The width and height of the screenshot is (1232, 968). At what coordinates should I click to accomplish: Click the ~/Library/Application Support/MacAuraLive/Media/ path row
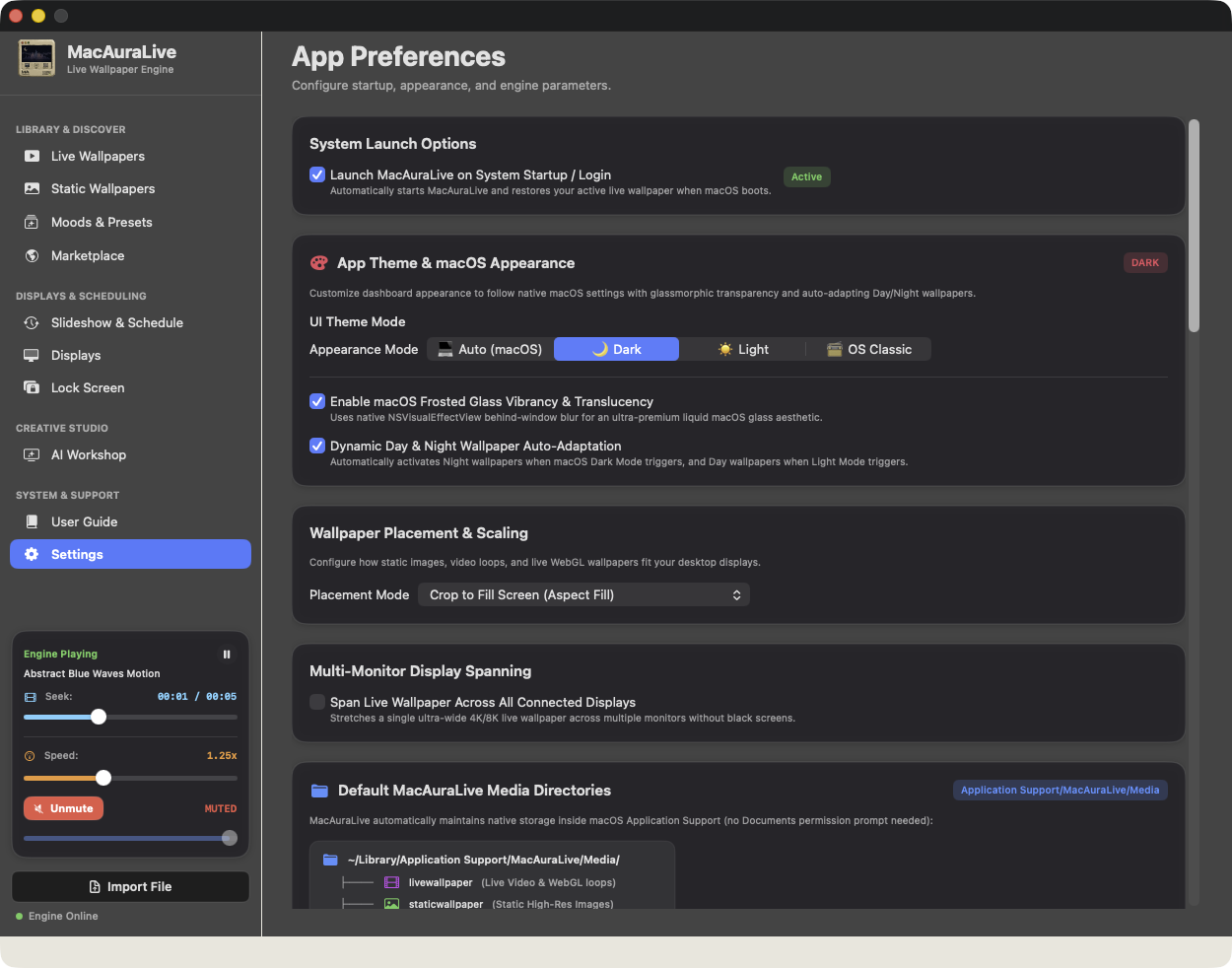(471, 860)
